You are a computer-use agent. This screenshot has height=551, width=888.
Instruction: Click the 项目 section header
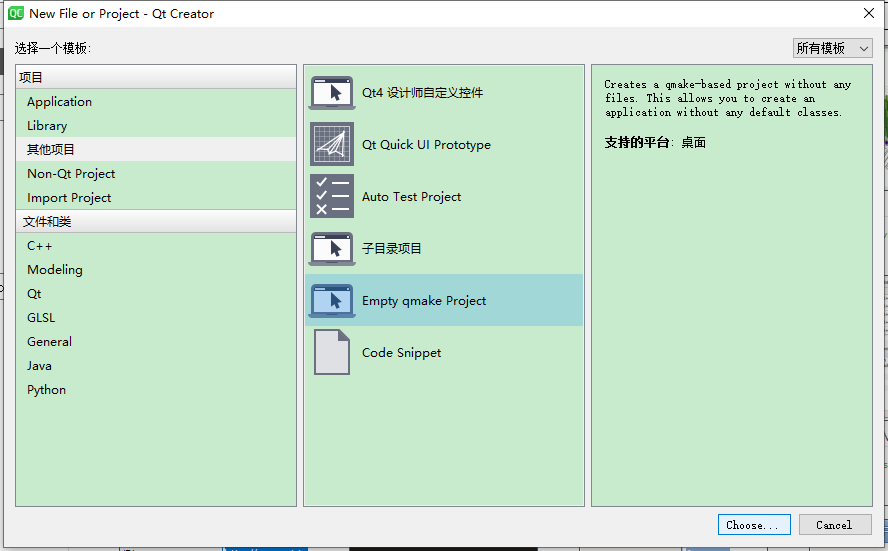[x=156, y=77]
